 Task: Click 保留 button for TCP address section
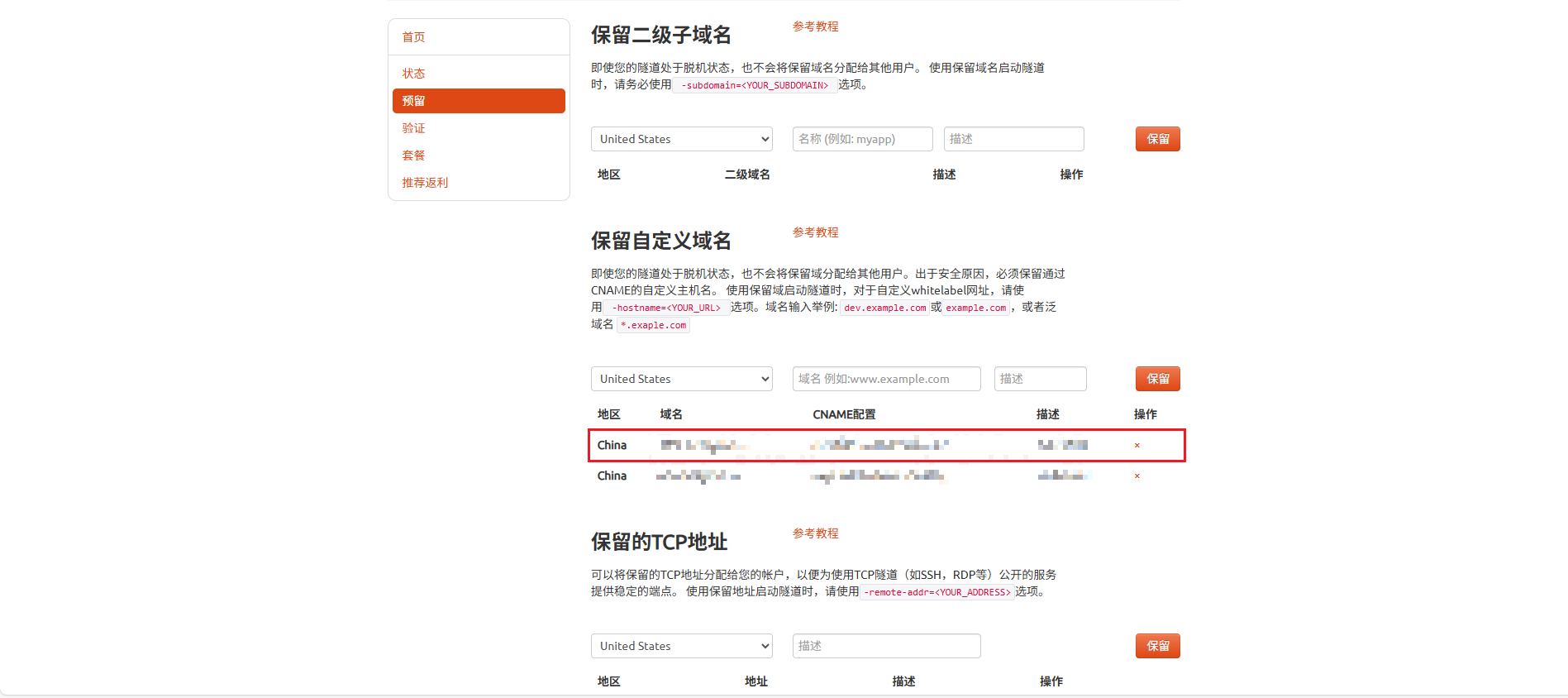coord(1157,646)
